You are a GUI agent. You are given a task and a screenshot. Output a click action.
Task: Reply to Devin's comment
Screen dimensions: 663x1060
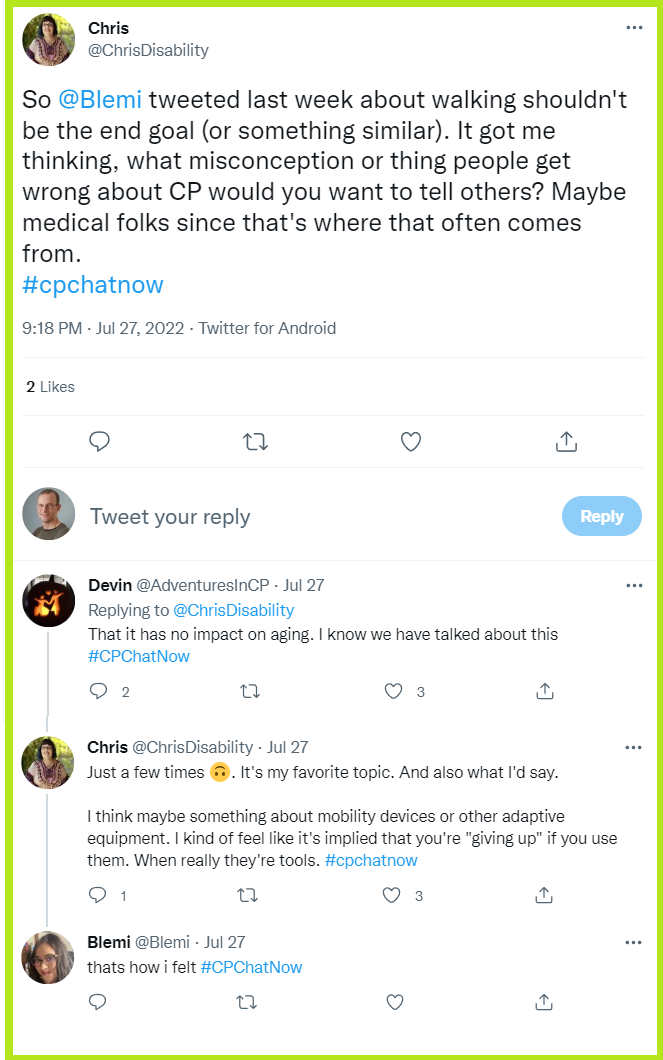click(x=98, y=690)
